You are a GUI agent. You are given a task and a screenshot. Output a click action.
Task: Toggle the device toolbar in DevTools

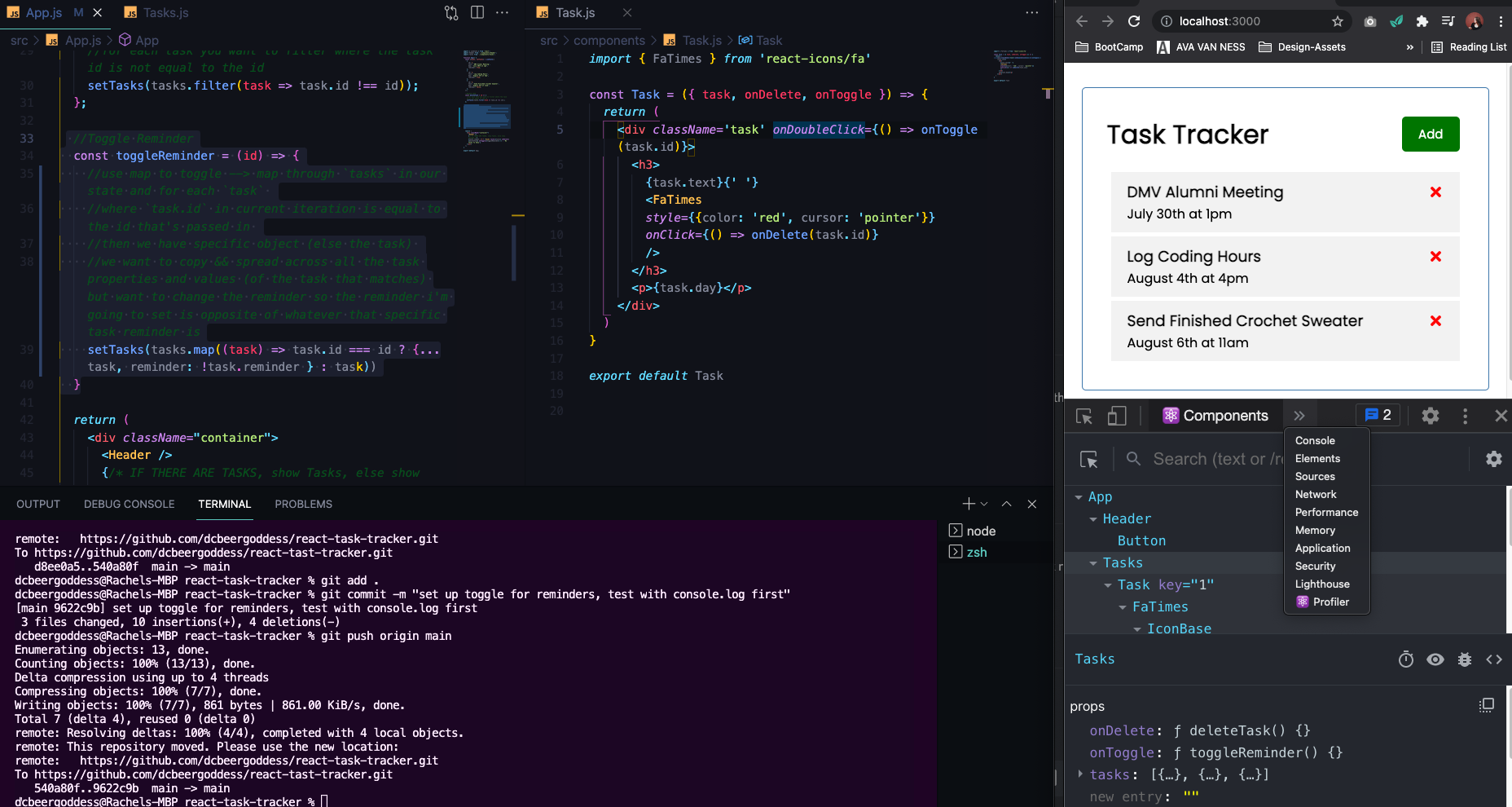click(1117, 416)
